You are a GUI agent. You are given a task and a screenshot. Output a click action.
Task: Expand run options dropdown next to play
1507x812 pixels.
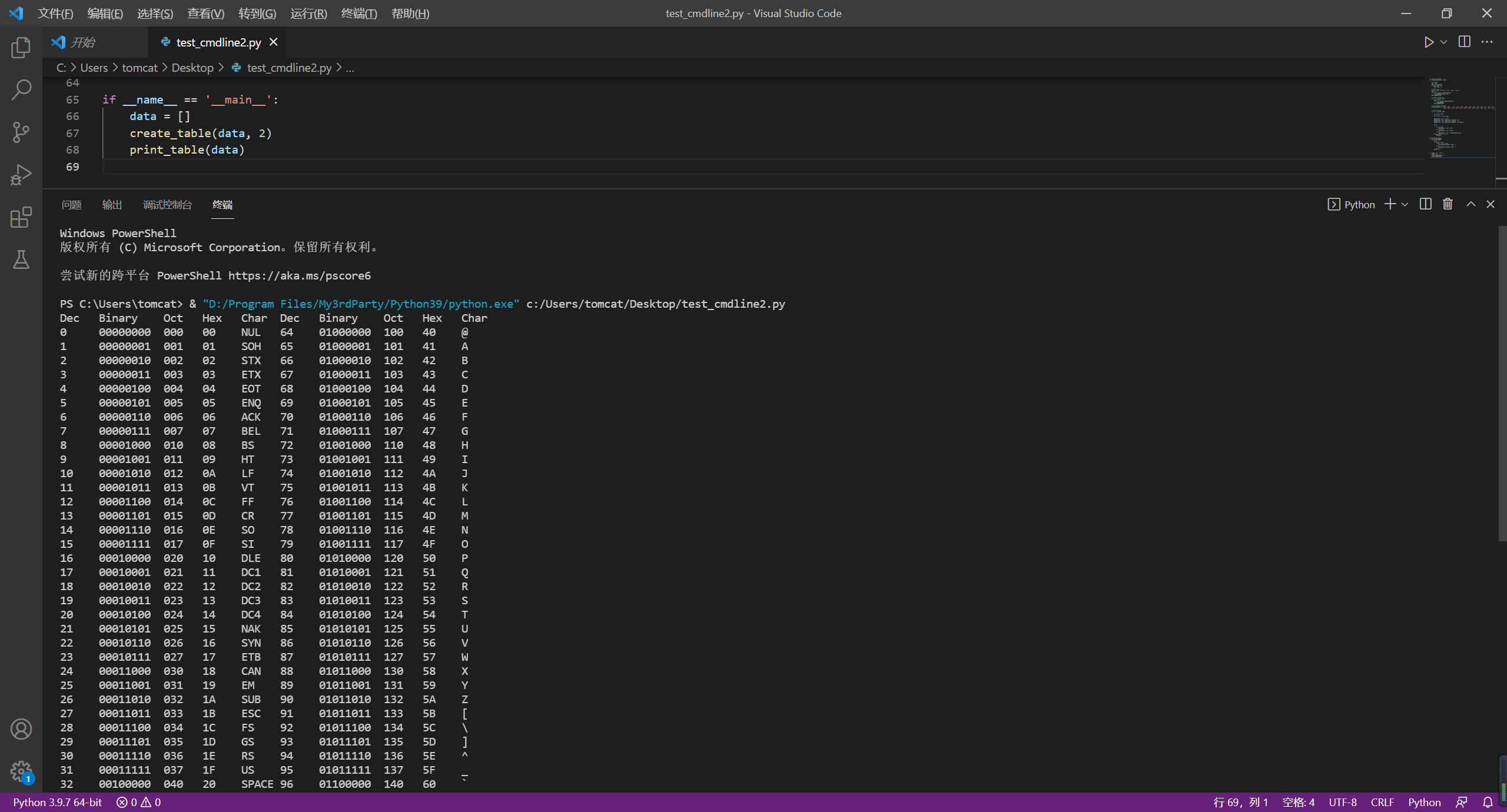point(1443,42)
